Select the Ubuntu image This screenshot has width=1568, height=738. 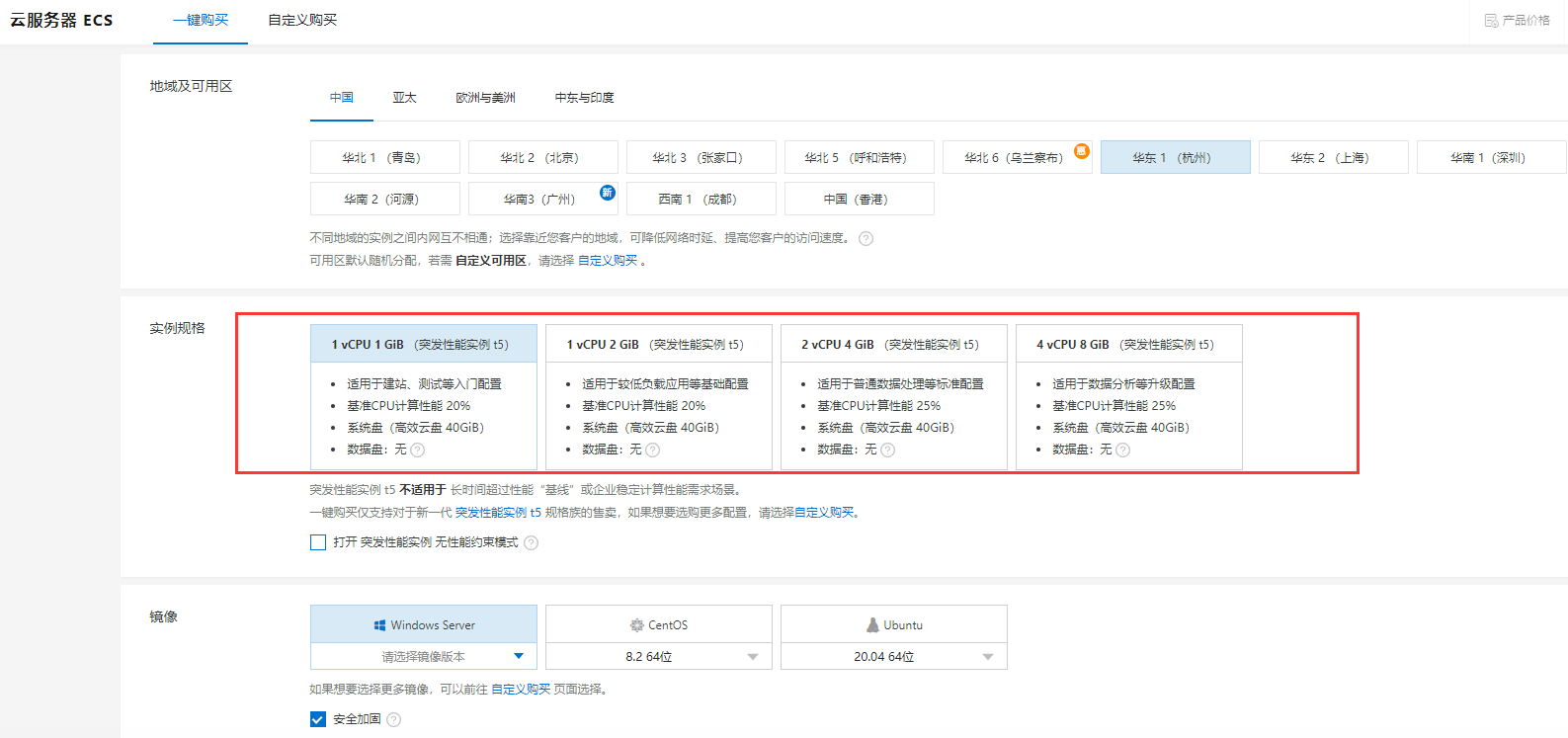(894, 624)
